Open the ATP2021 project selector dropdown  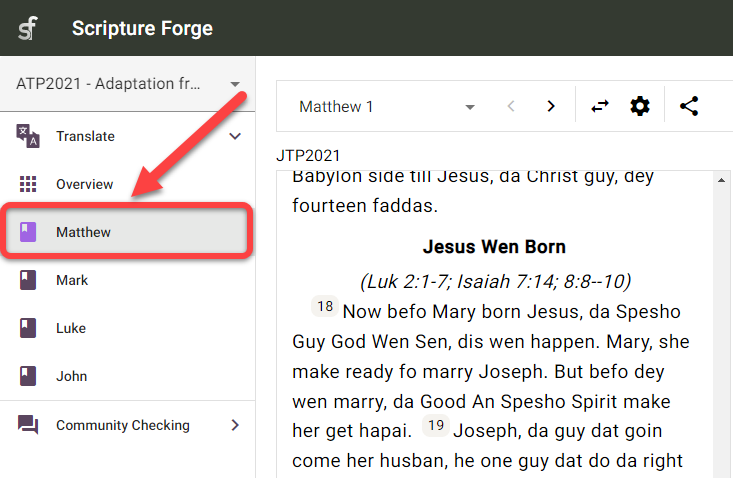(x=128, y=84)
